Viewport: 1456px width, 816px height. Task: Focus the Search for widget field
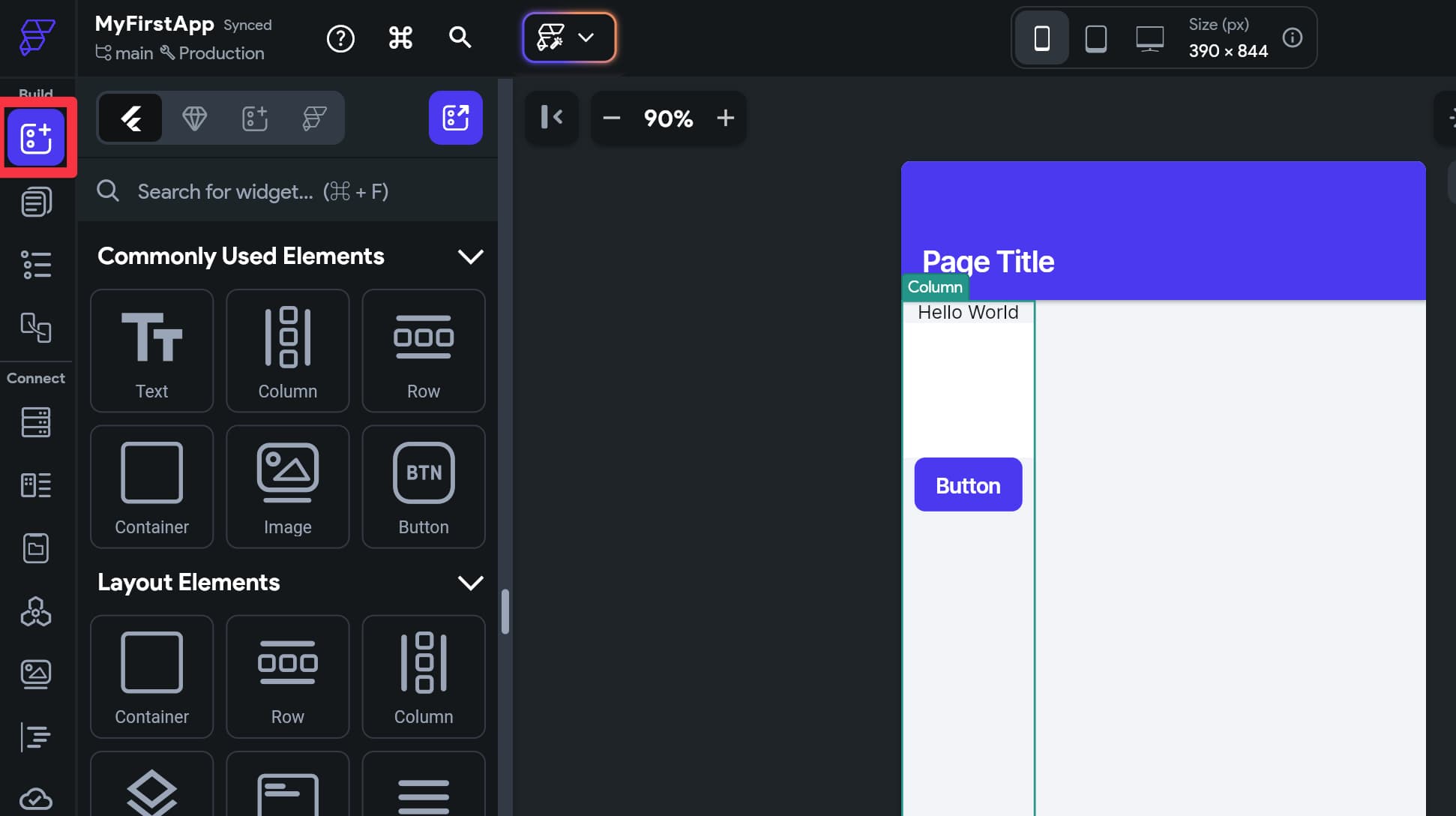[x=288, y=191]
